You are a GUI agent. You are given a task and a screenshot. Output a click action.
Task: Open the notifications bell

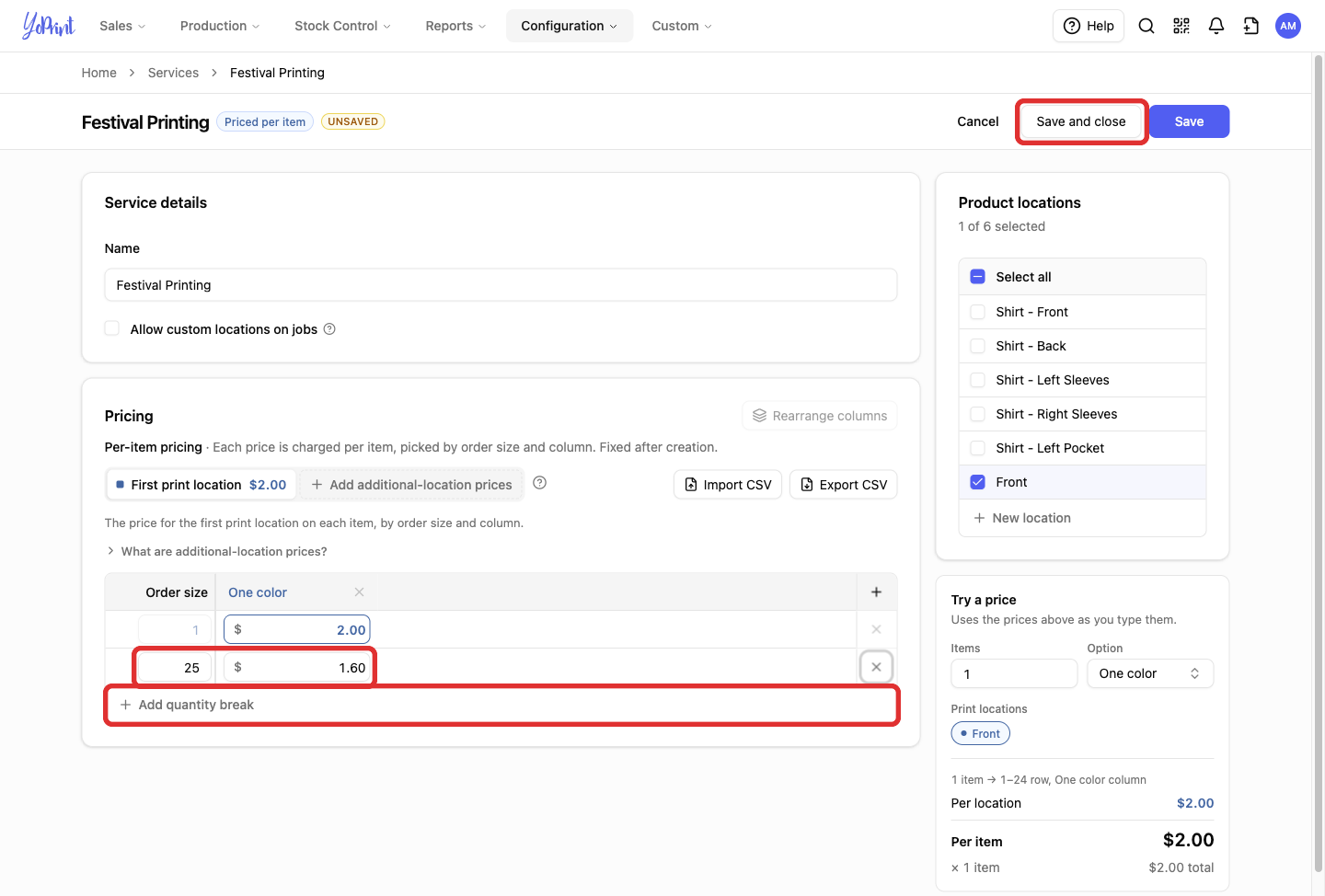[x=1216, y=26]
